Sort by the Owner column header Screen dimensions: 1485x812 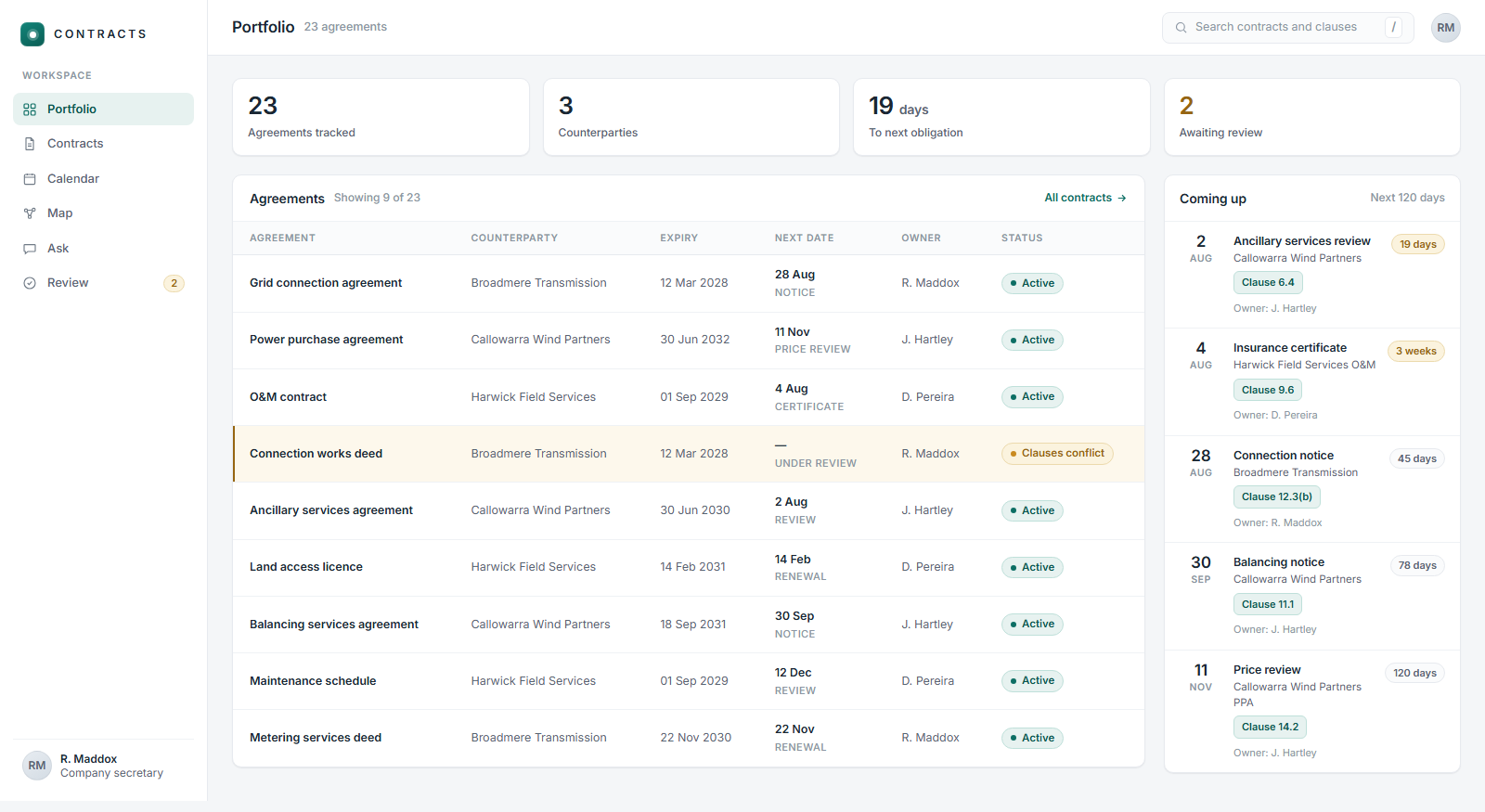921,238
